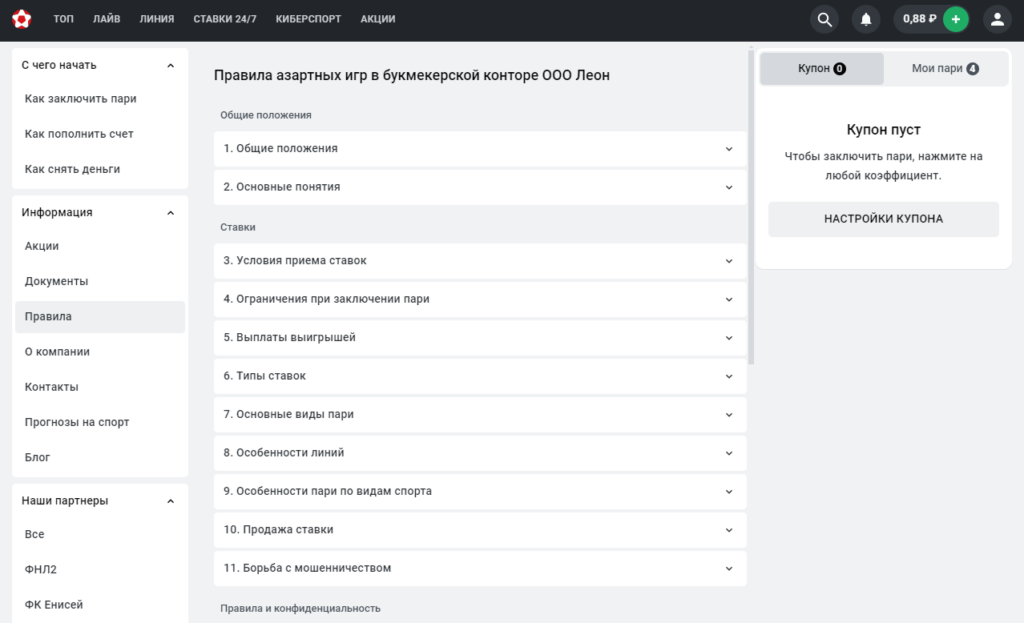1024x623 pixels.
Task: Open ЛИНИЯ in the top menu
Action: coord(157,19)
